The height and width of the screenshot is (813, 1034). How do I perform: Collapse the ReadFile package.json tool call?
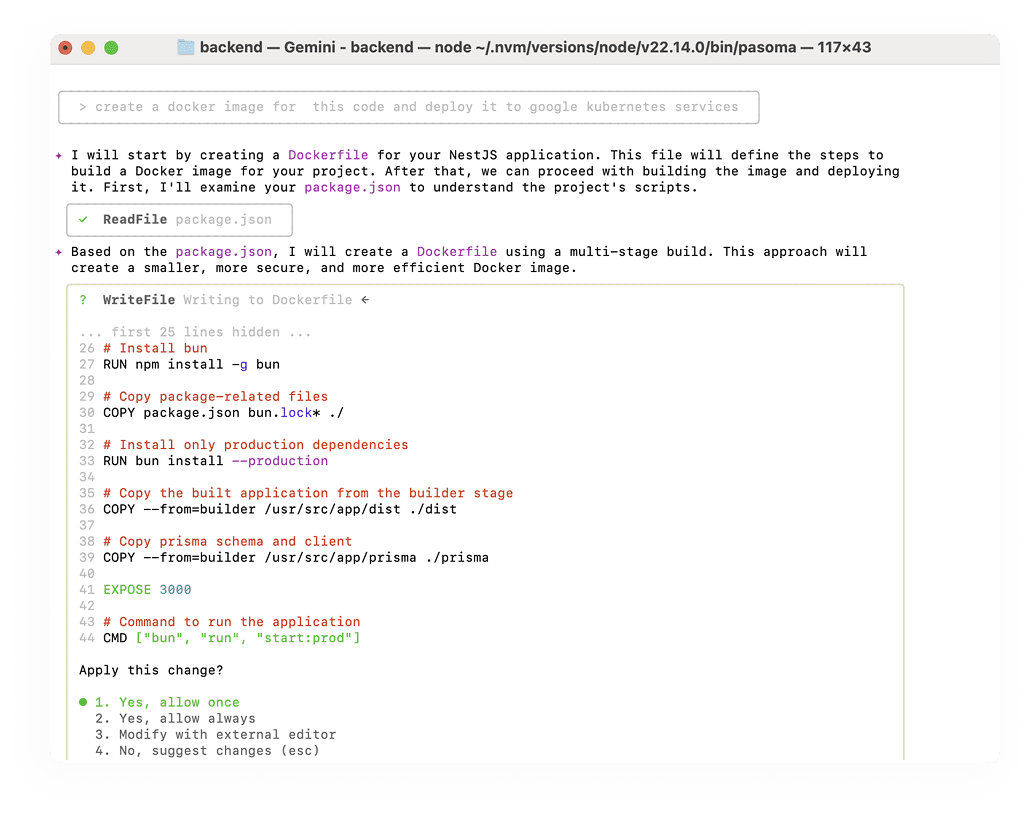[x=179, y=219]
